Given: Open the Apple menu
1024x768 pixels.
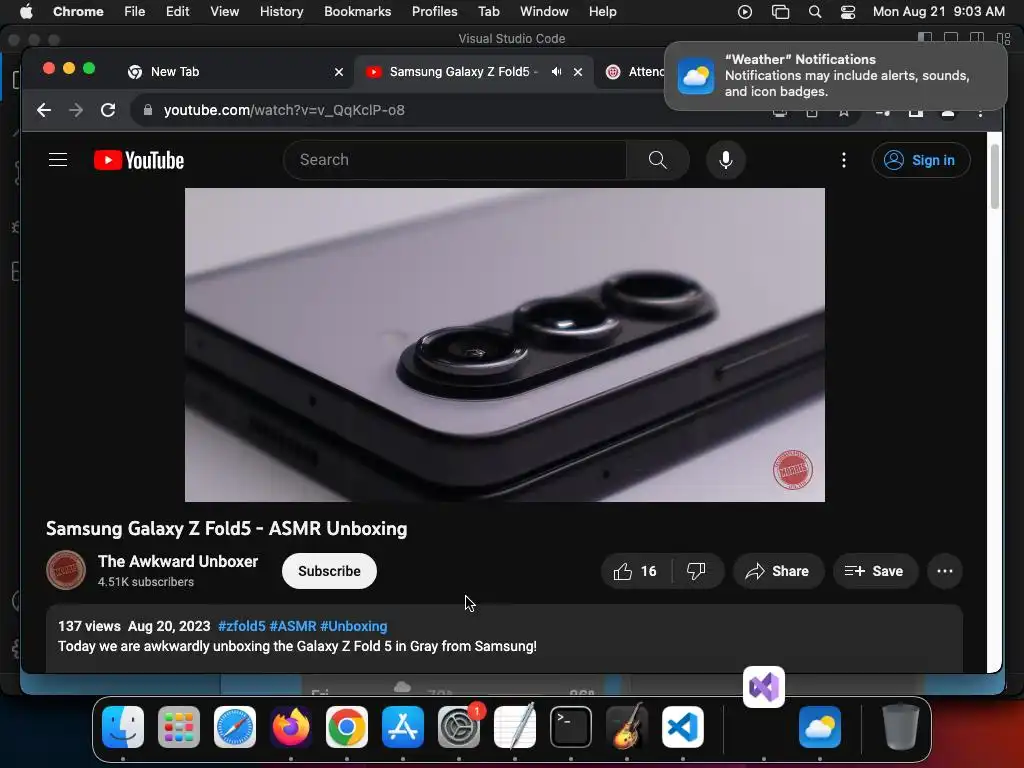Looking at the screenshot, I should coord(25,12).
